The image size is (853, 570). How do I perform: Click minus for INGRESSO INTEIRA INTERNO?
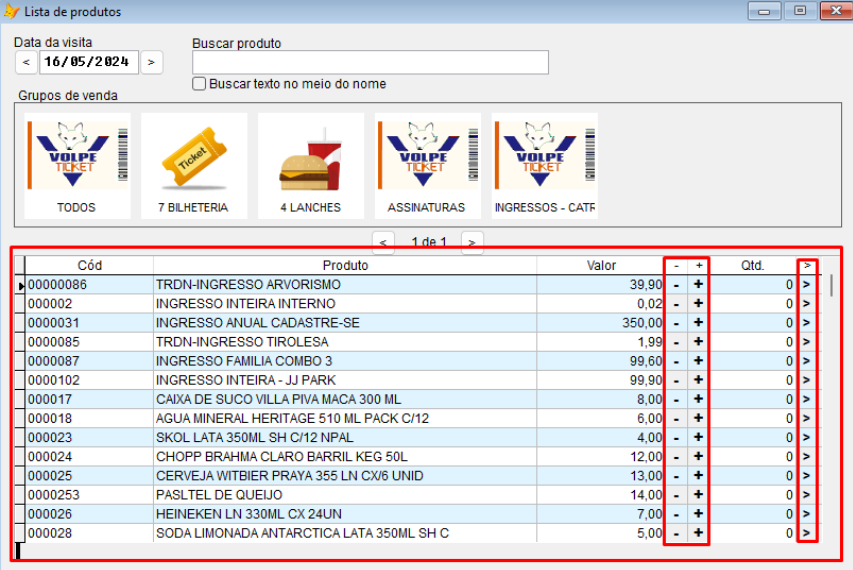pyautogui.click(x=676, y=304)
